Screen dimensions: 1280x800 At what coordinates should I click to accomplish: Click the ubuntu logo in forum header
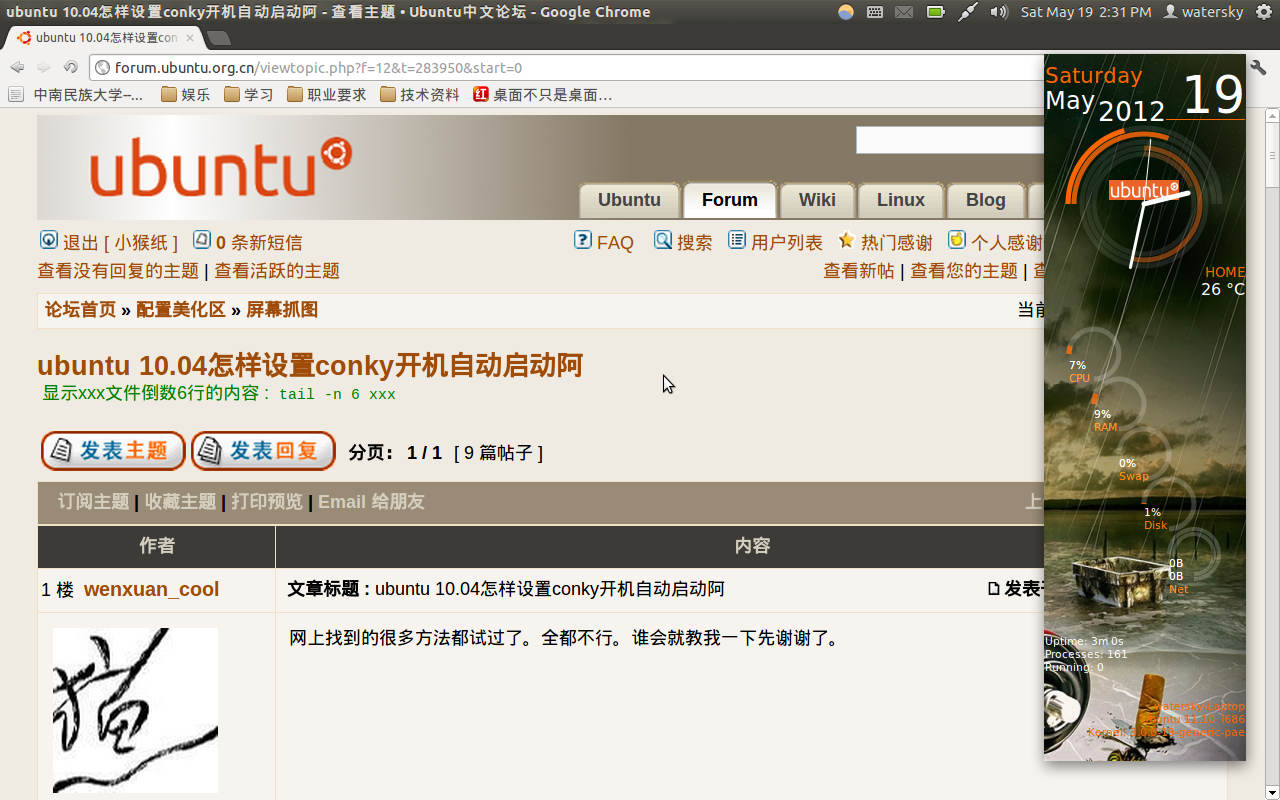tap(221, 168)
